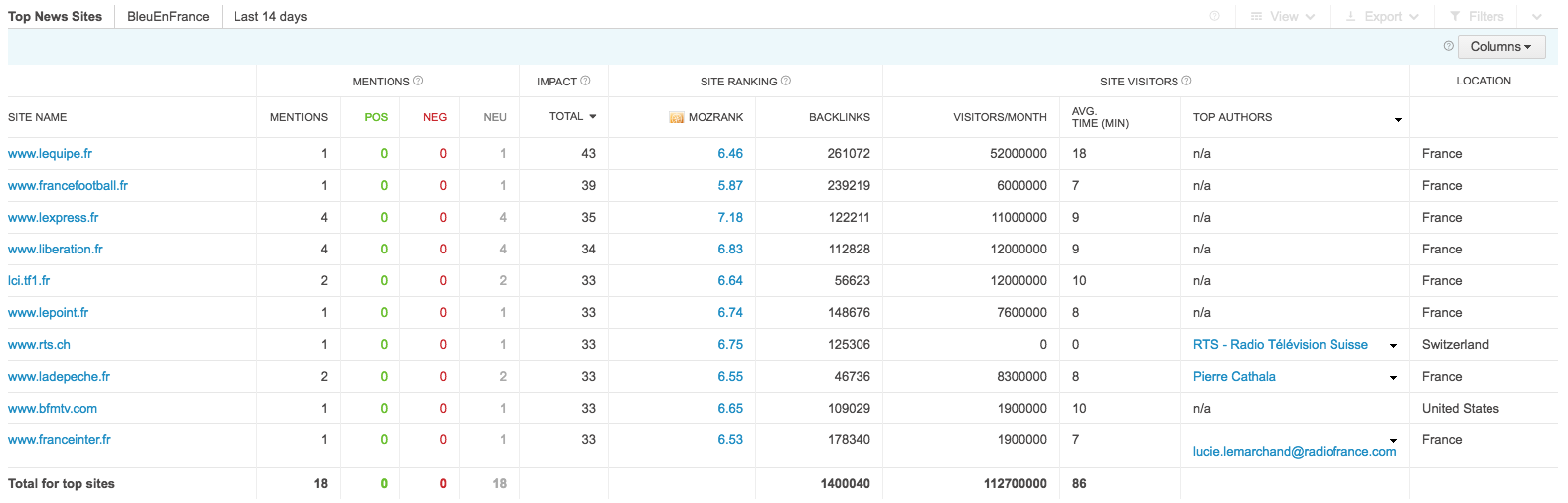Click MozRank value 6.64 for lci.tf1.fr
The width and height of the screenshot is (1568, 503).
click(x=730, y=280)
